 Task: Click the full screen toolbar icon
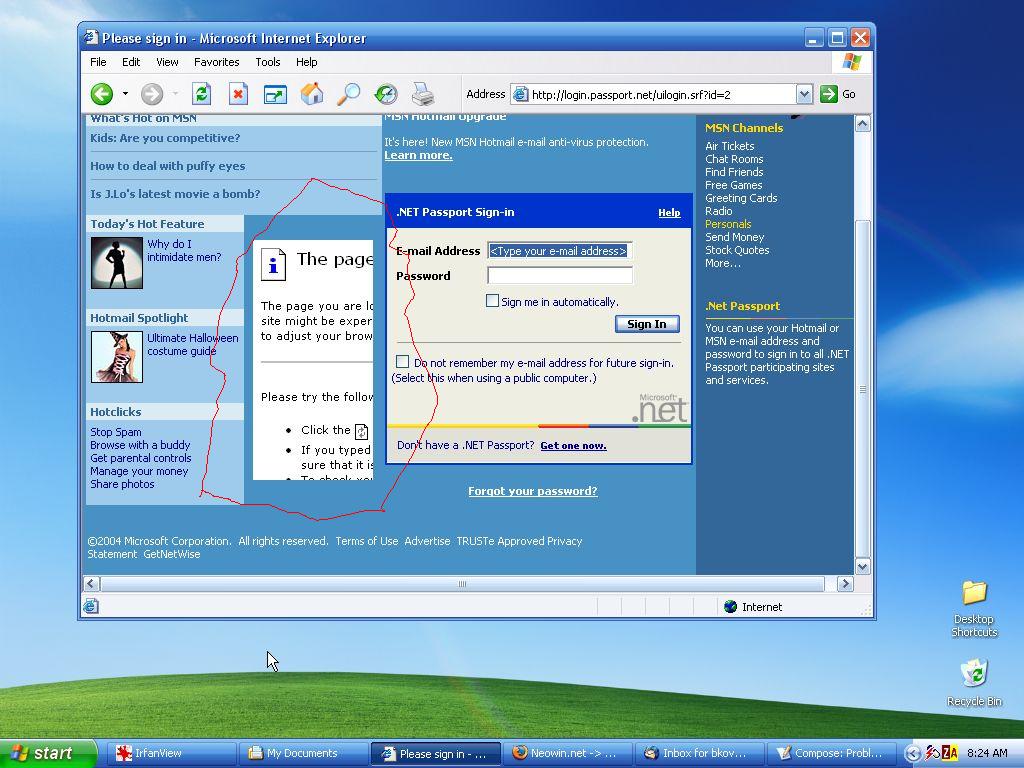275,94
